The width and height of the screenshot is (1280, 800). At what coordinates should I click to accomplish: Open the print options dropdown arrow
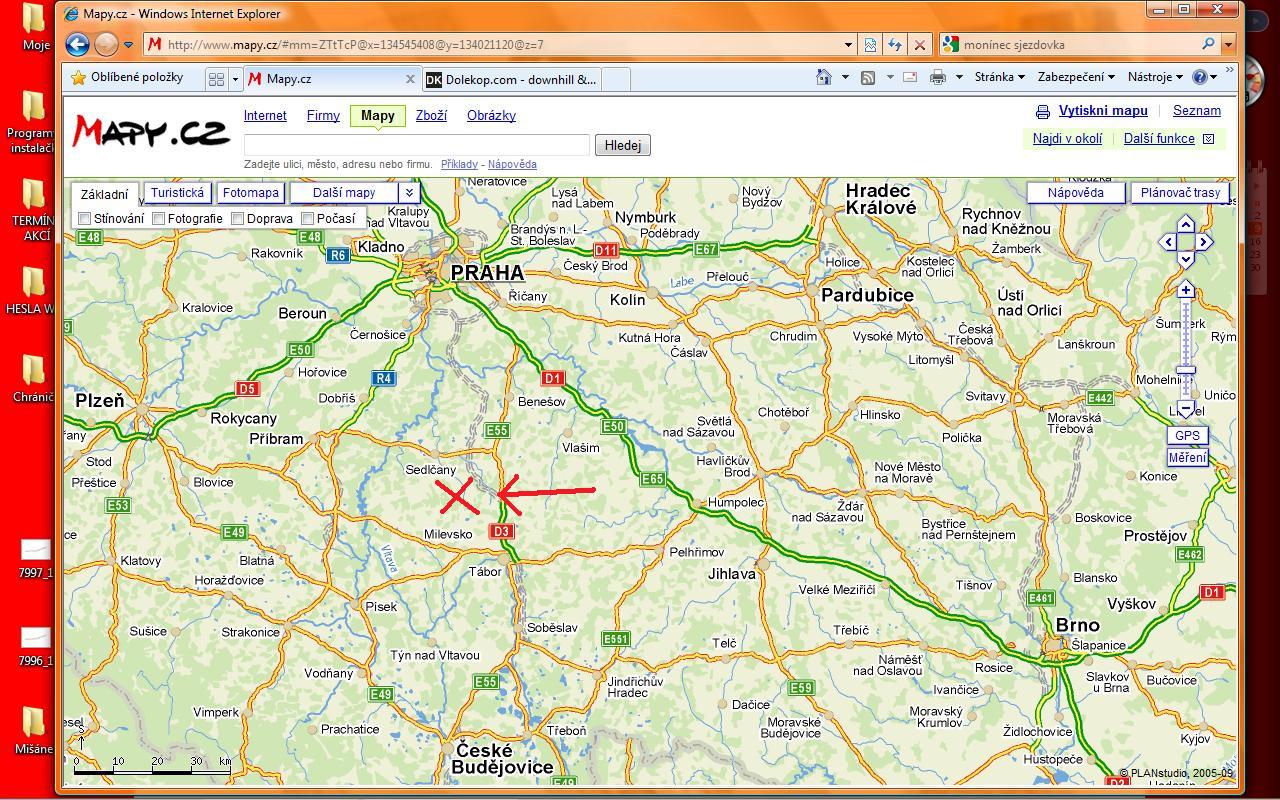(x=958, y=77)
